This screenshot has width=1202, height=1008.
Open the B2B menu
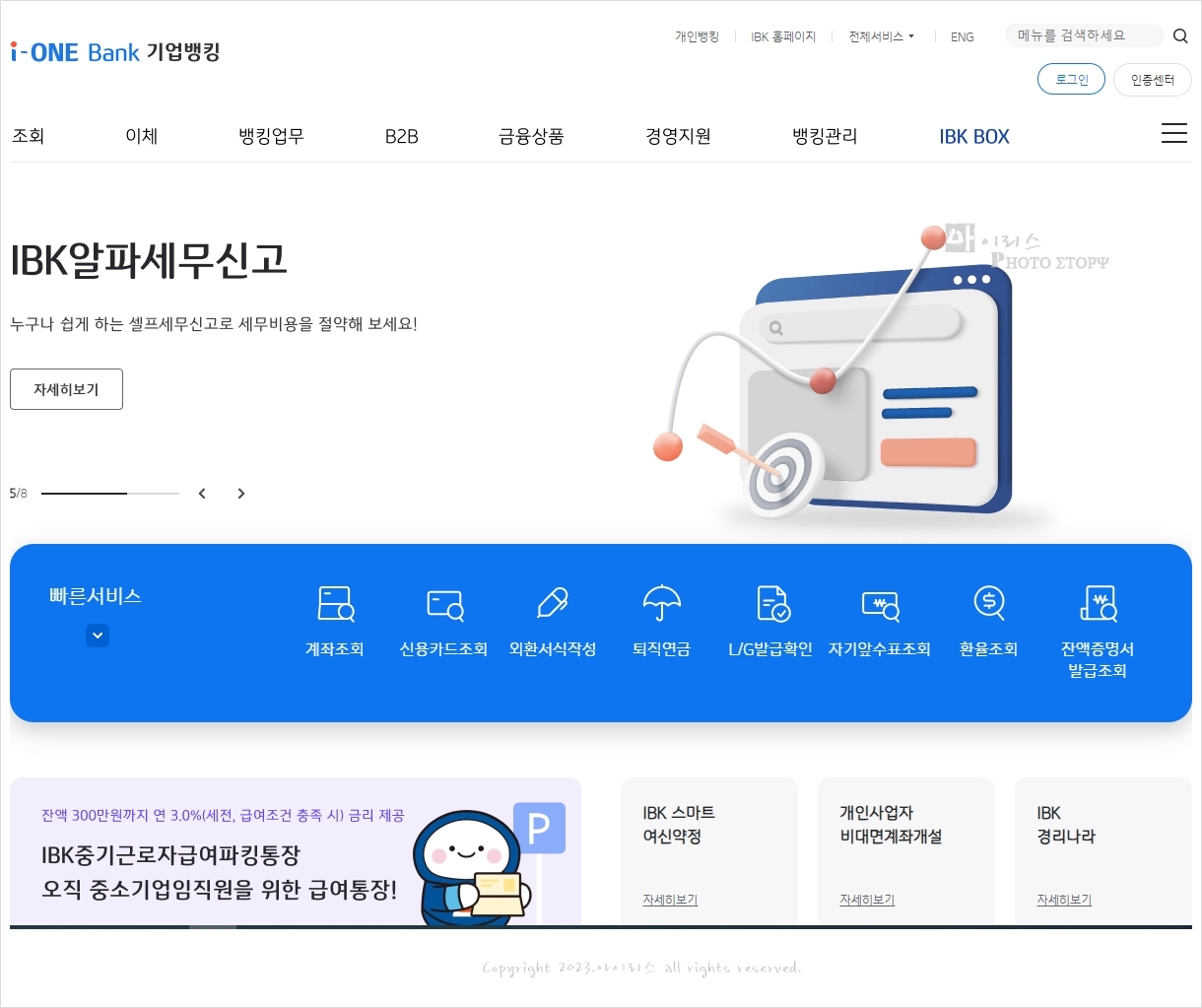401,136
